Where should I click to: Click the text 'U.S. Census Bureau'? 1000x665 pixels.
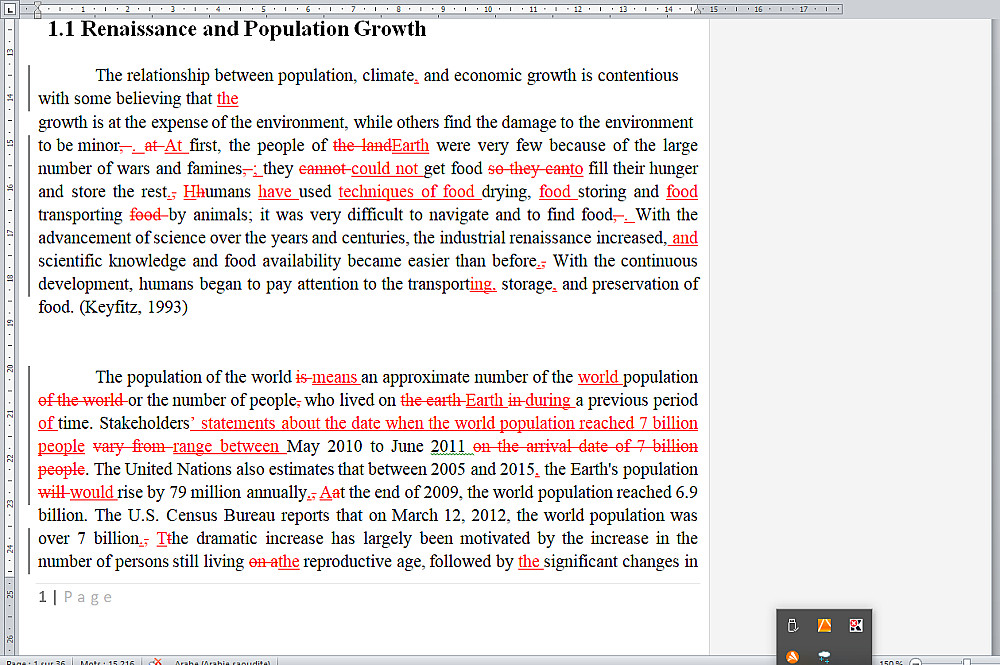202,515
